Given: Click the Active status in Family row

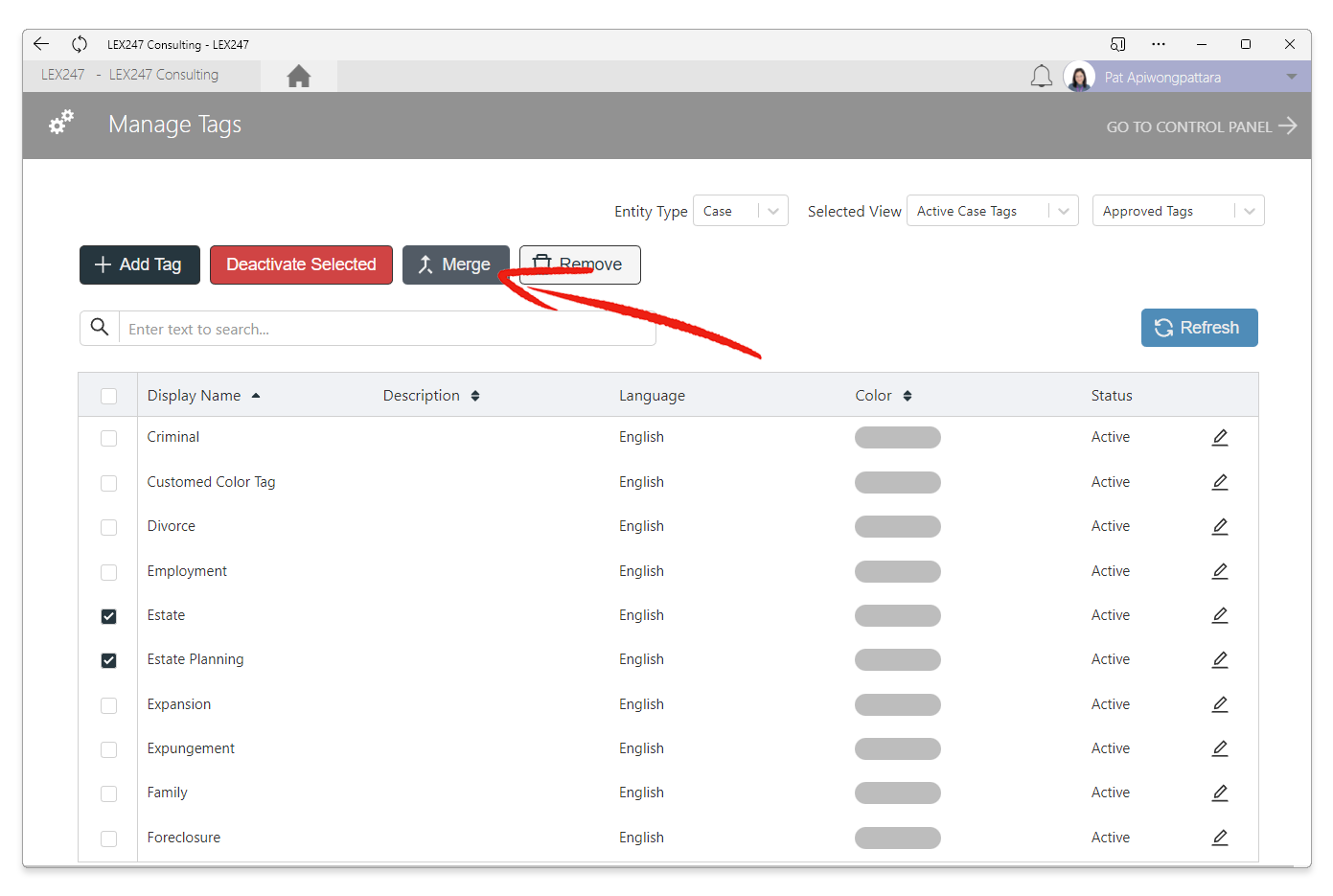Looking at the screenshot, I should point(1111,793).
